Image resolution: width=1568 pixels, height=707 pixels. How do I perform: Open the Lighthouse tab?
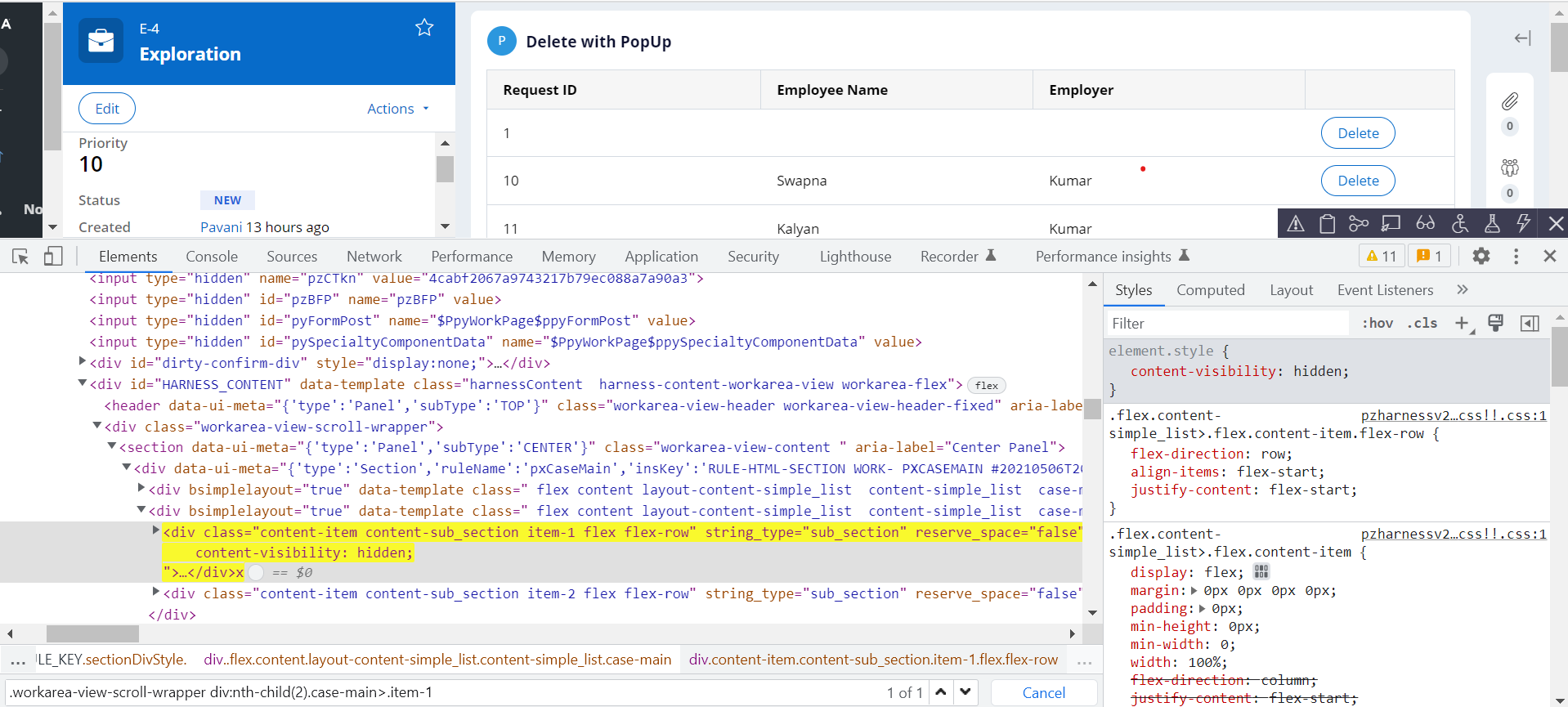point(855,257)
